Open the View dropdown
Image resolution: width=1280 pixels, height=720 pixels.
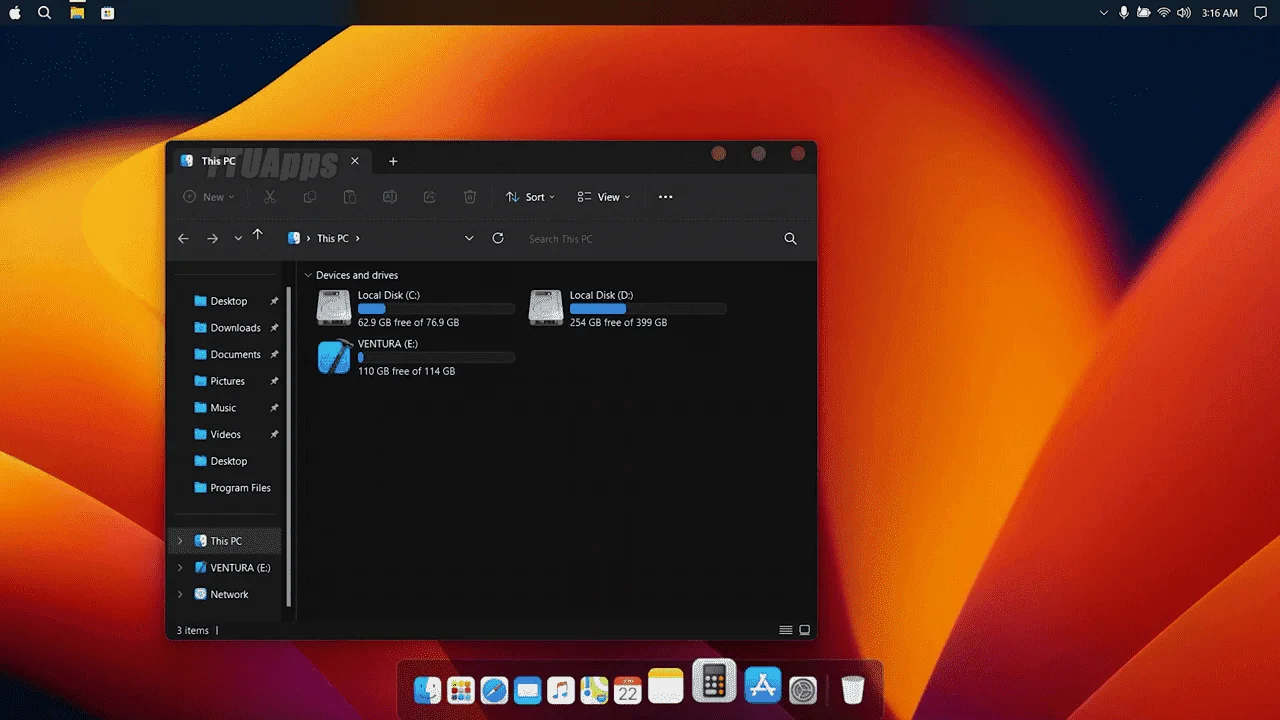[x=604, y=197]
